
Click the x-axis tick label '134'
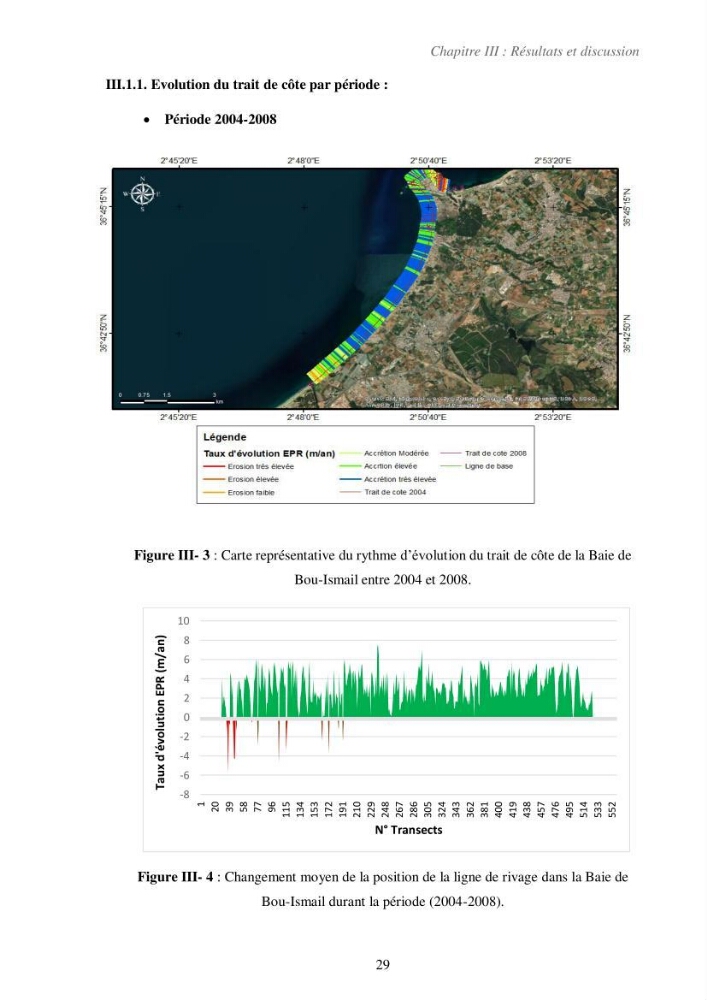300,810
